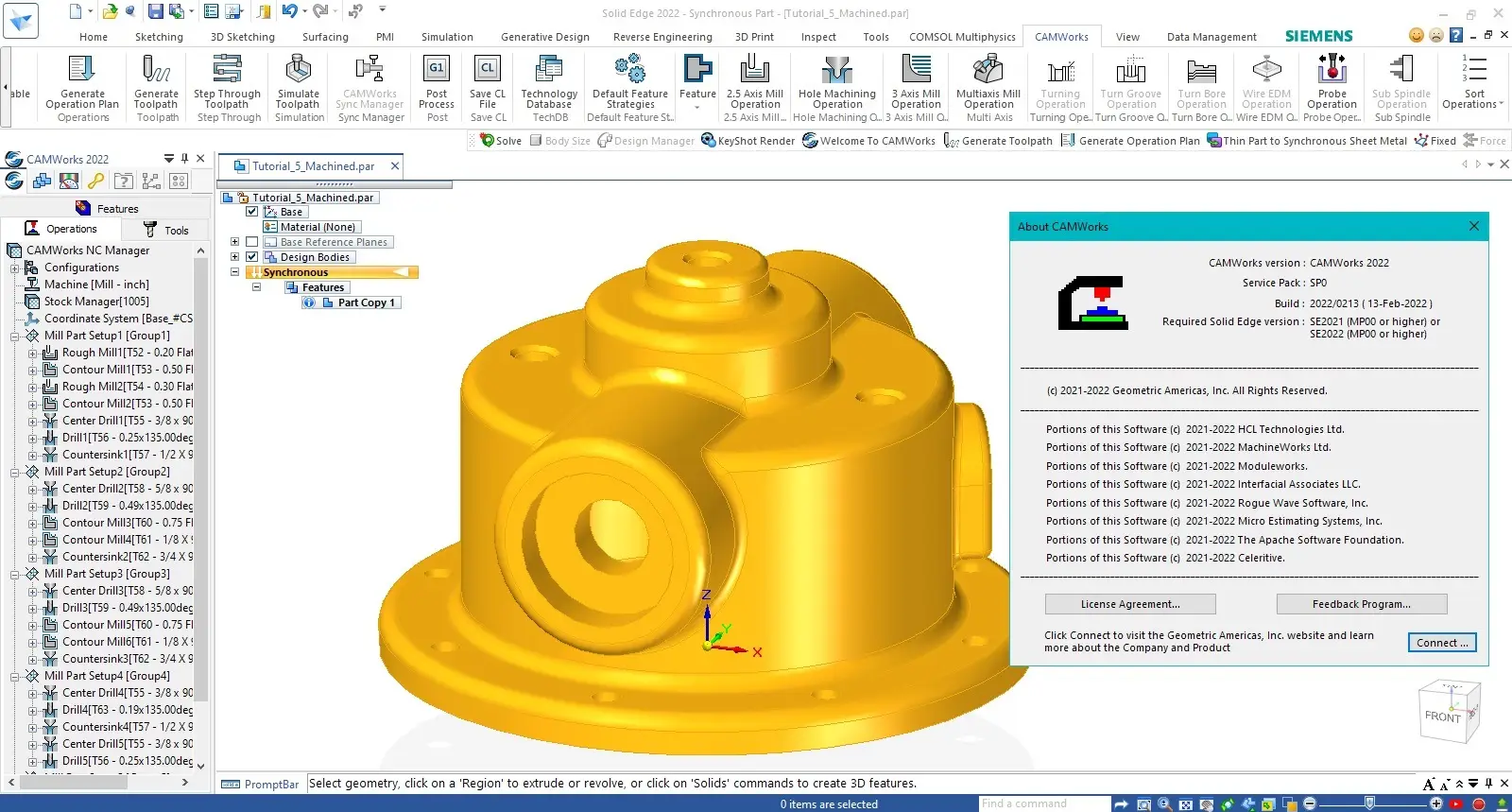Screen dimensions: 1512x812
Task: Toggle Base Reference Planes checkbox
Action: (x=252, y=242)
